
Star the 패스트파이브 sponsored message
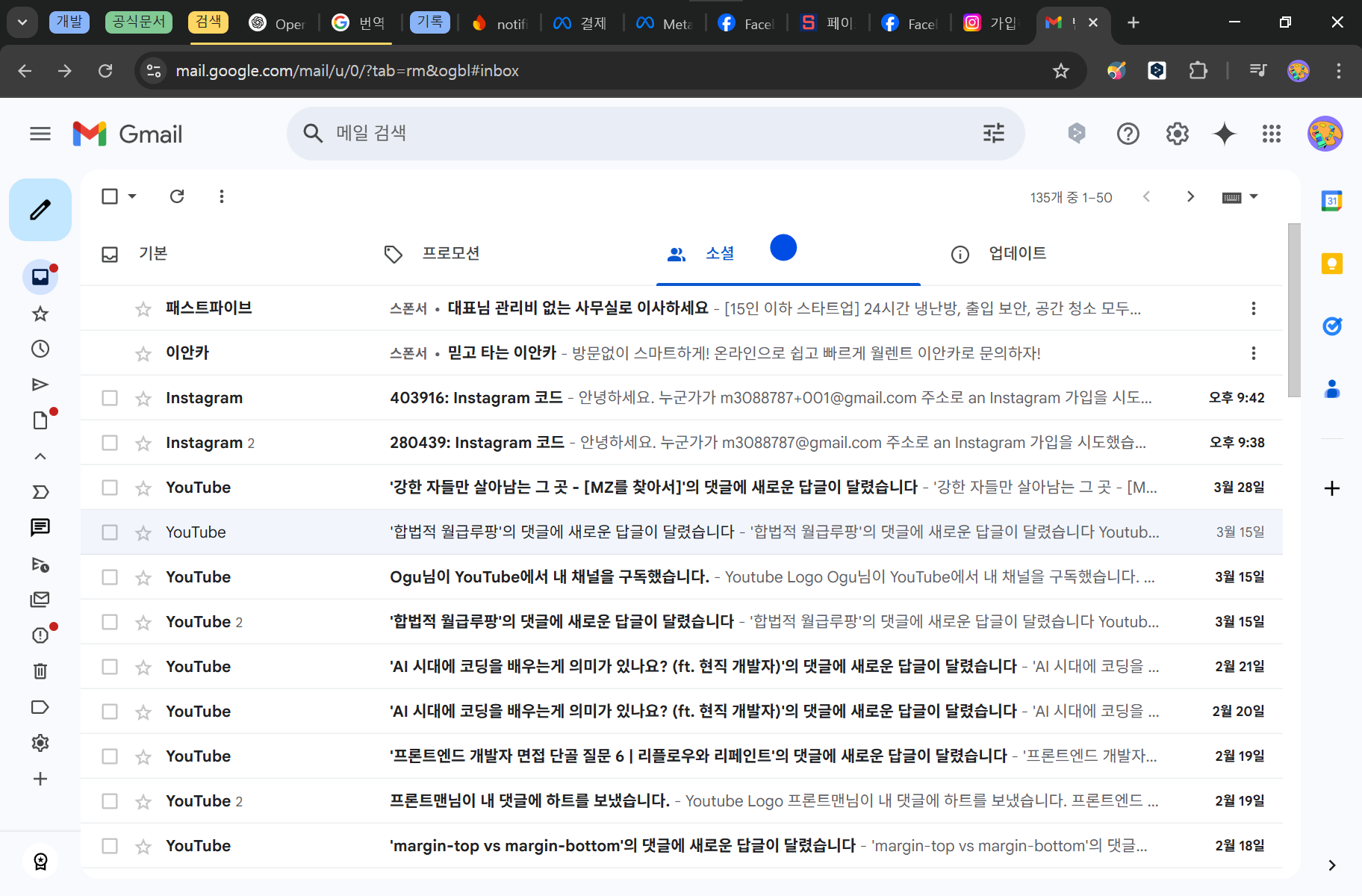pyautogui.click(x=143, y=308)
